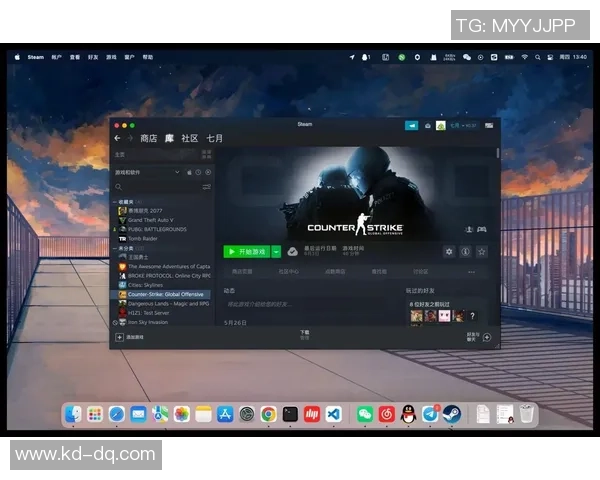This screenshot has width=600, height=480.
Task: Open game settings gear icon
Action: click(x=449, y=252)
